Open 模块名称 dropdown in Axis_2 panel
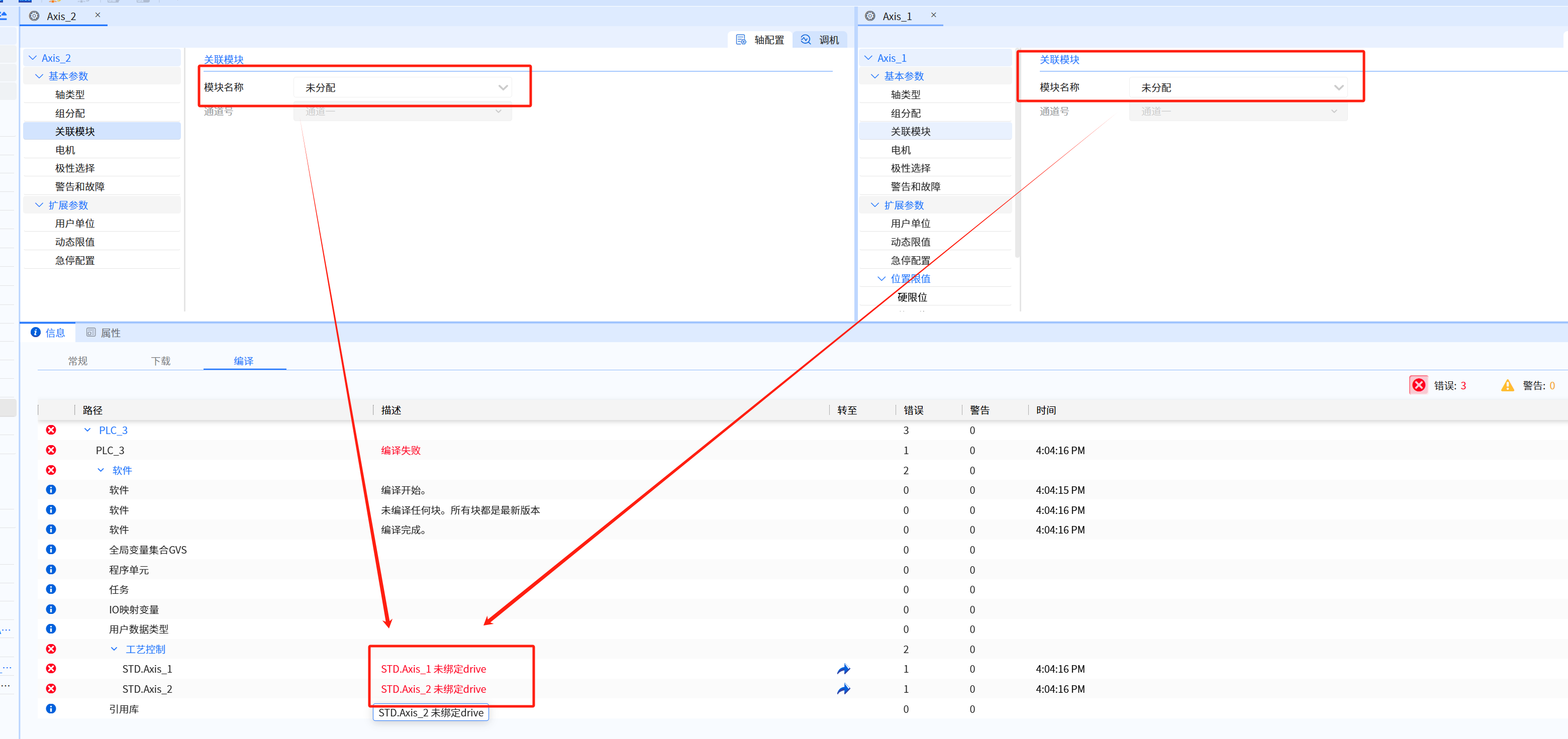This screenshot has height=739, width=1568. coord(503,87)
